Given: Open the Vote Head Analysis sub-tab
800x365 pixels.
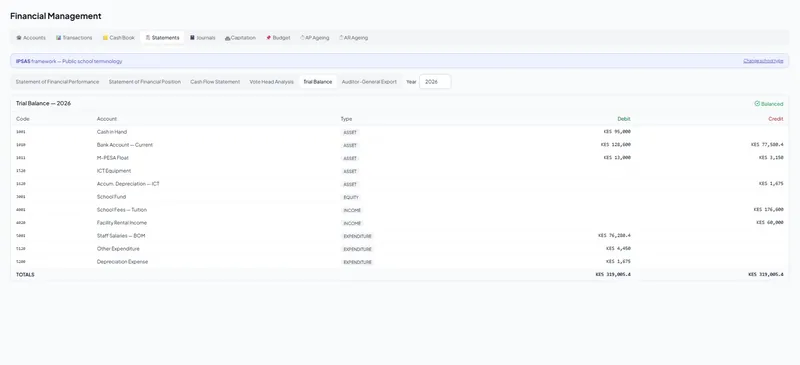Looking at the screenshot, I should tap(271, 82).
